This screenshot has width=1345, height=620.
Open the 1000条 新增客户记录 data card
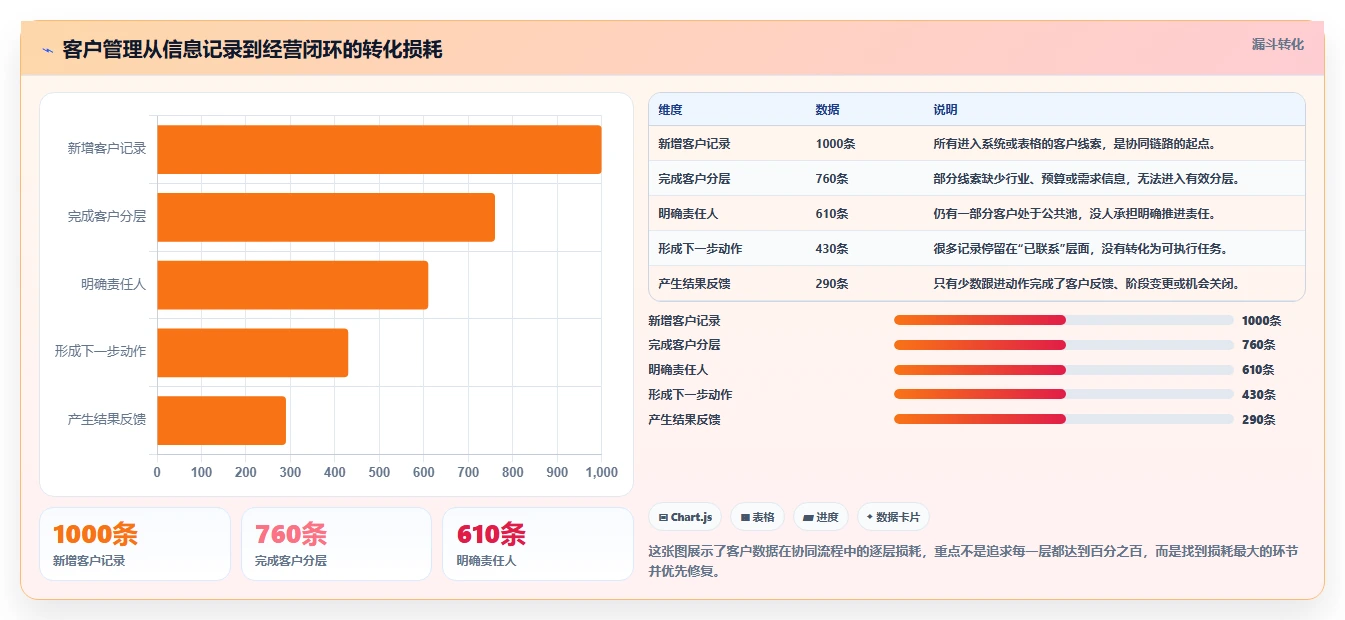[x=135, y=544]
